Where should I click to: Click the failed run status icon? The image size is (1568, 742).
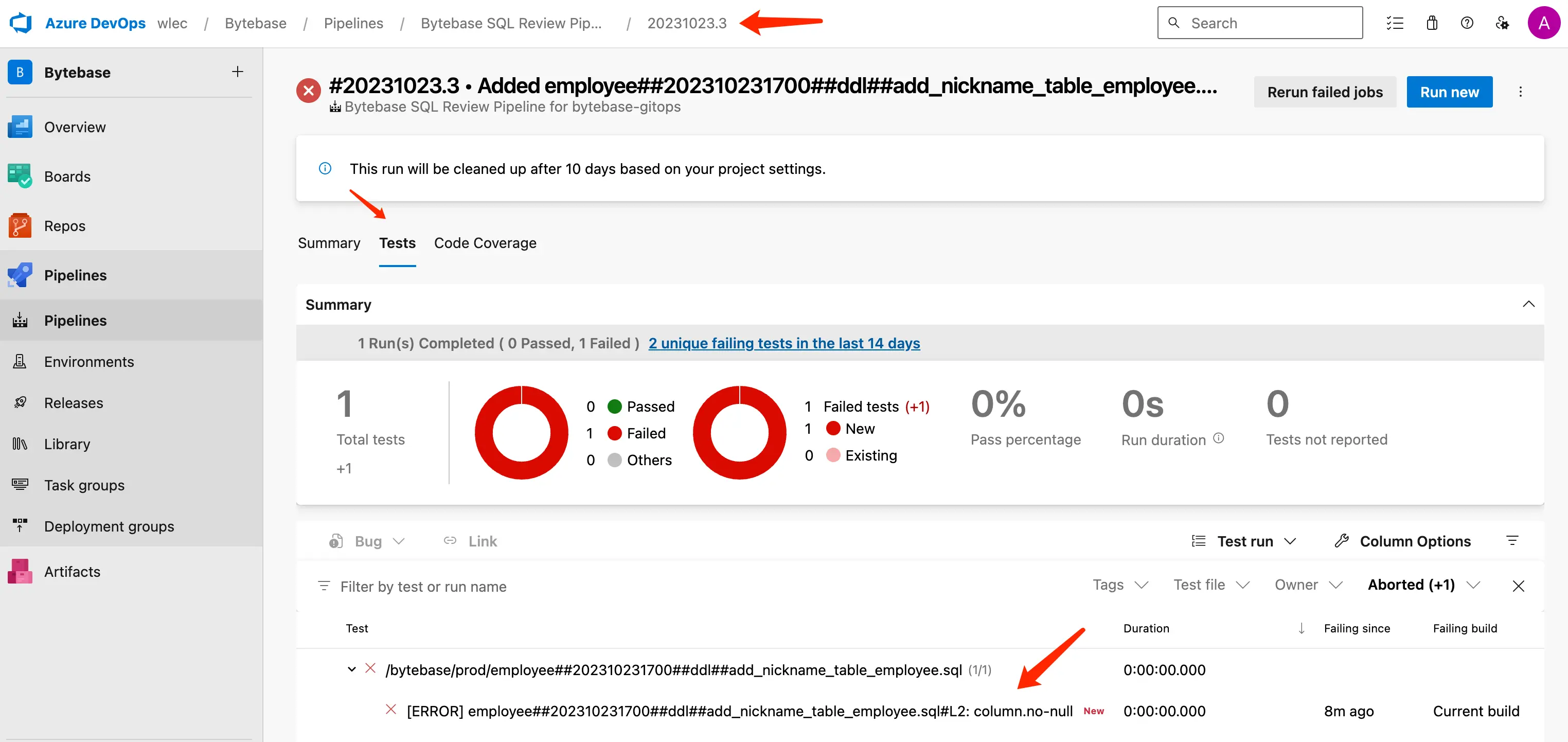[x=309, y=91]
